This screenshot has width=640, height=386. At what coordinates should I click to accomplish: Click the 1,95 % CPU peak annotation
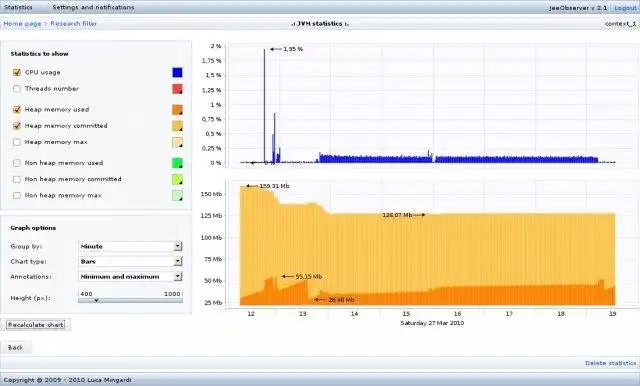(x=293, y=49)
